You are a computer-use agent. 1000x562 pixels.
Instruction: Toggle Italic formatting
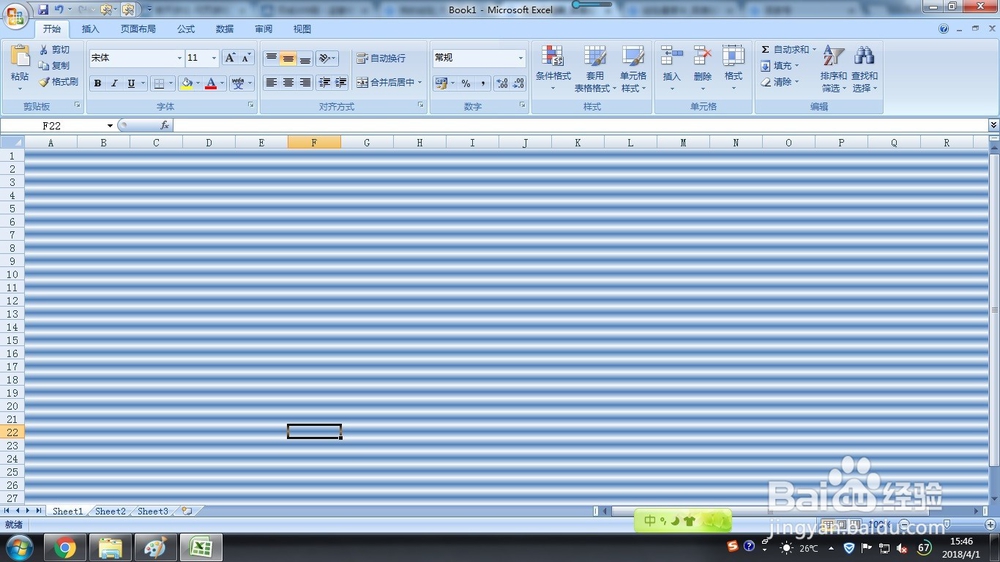tap(114, 83)
